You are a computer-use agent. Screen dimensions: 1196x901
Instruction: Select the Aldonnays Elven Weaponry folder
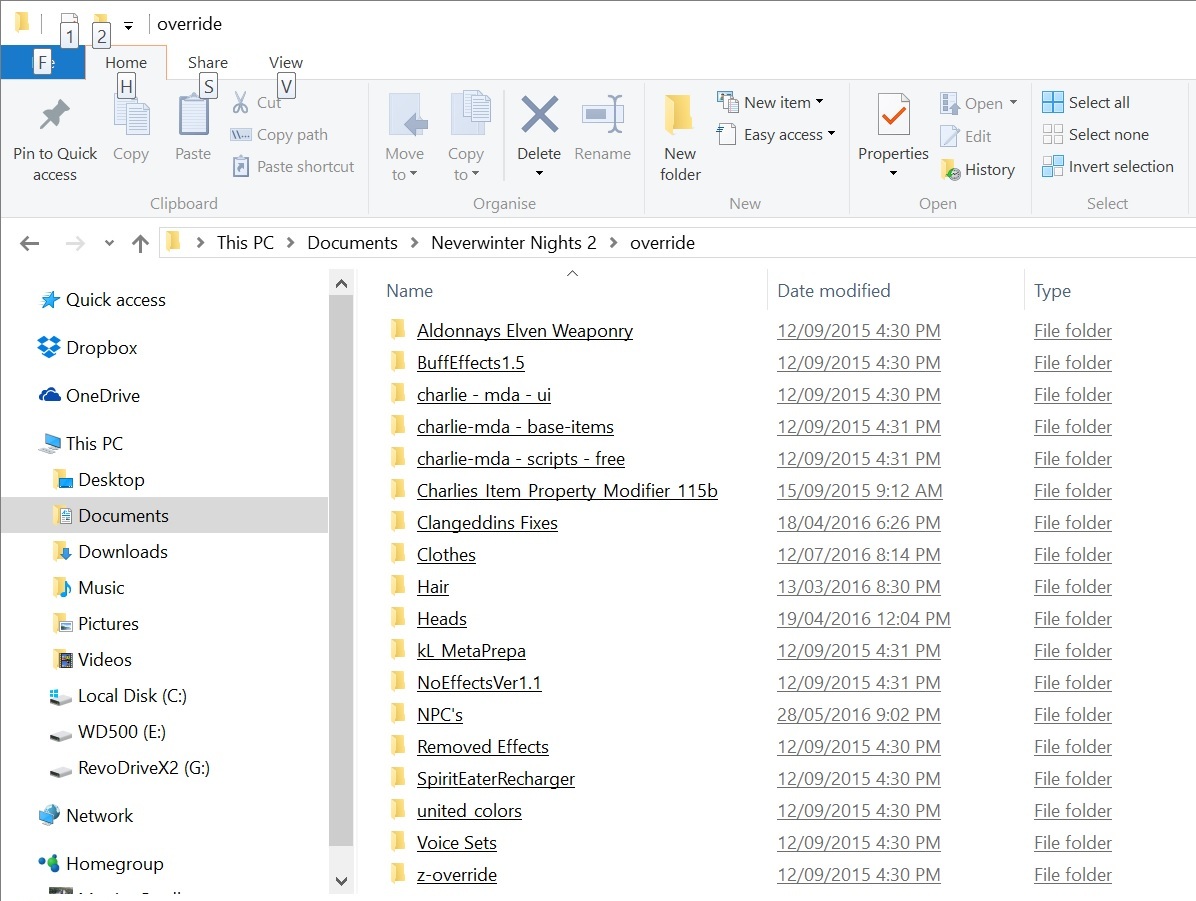[x=525, y=330]
